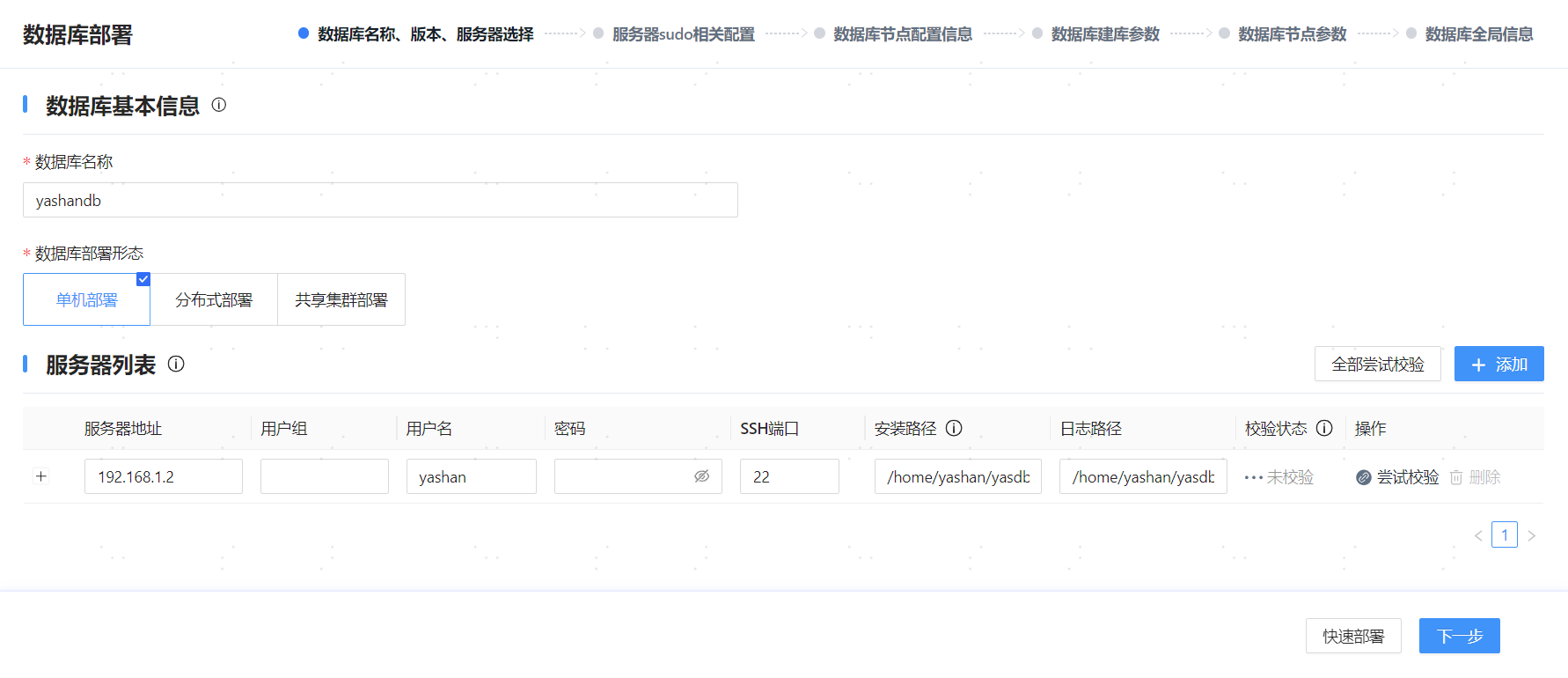Click info icon beside 服务器列表 heading
1568x678 pixels.
point(176,364)
